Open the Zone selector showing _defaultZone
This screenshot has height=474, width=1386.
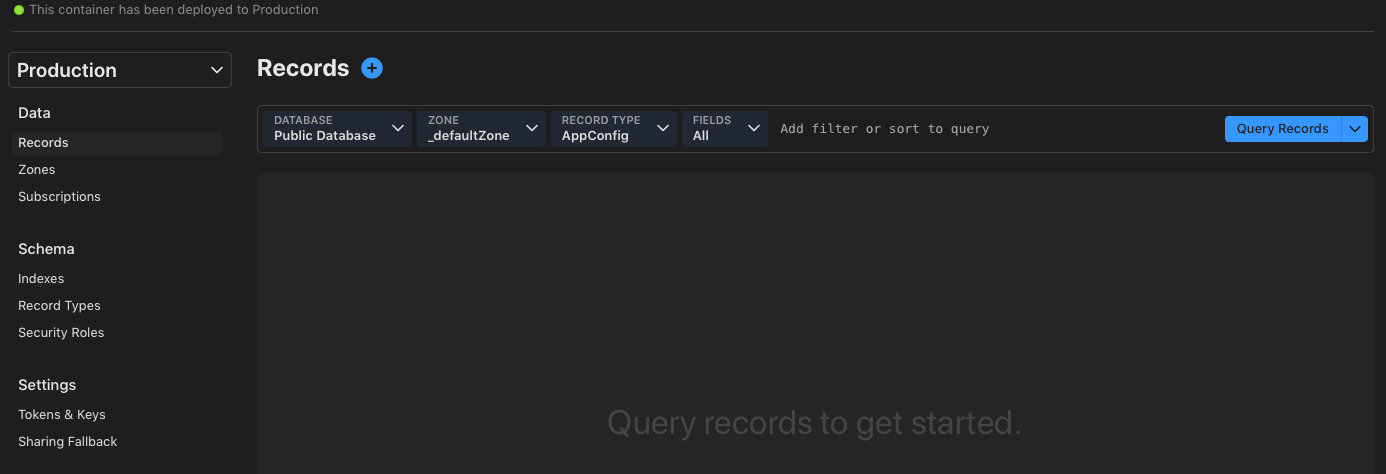481,129
